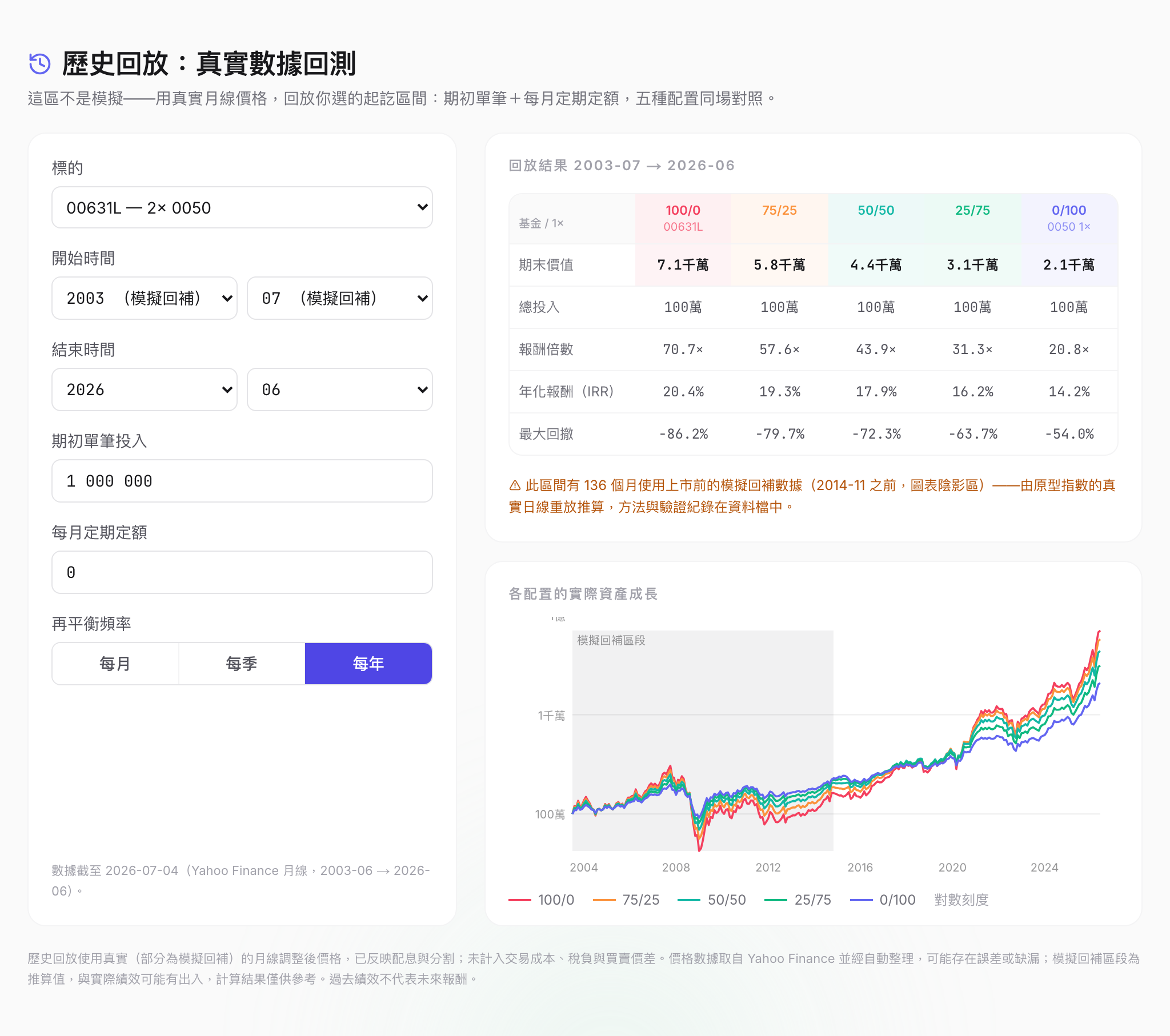
Task: Click the -54.0% max drawdown cell
Action: [1069, 434]
